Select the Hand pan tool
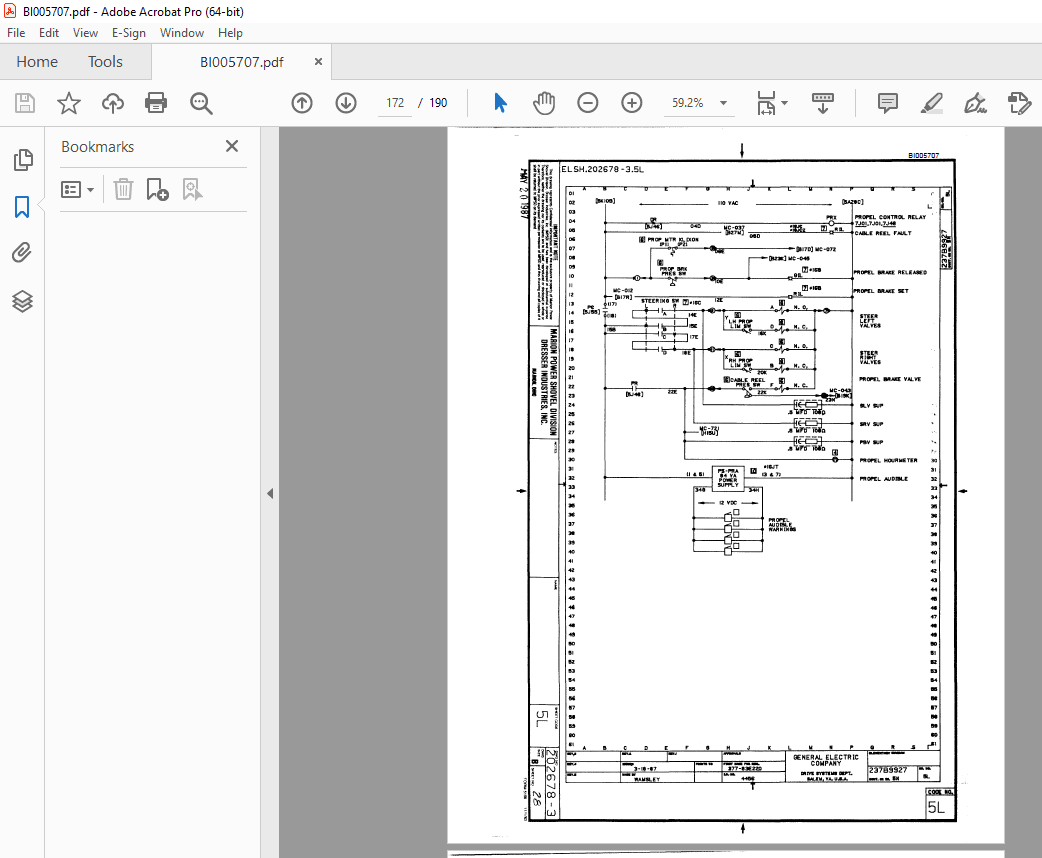This screenshot has width=1042, height=858. point(544,103)
